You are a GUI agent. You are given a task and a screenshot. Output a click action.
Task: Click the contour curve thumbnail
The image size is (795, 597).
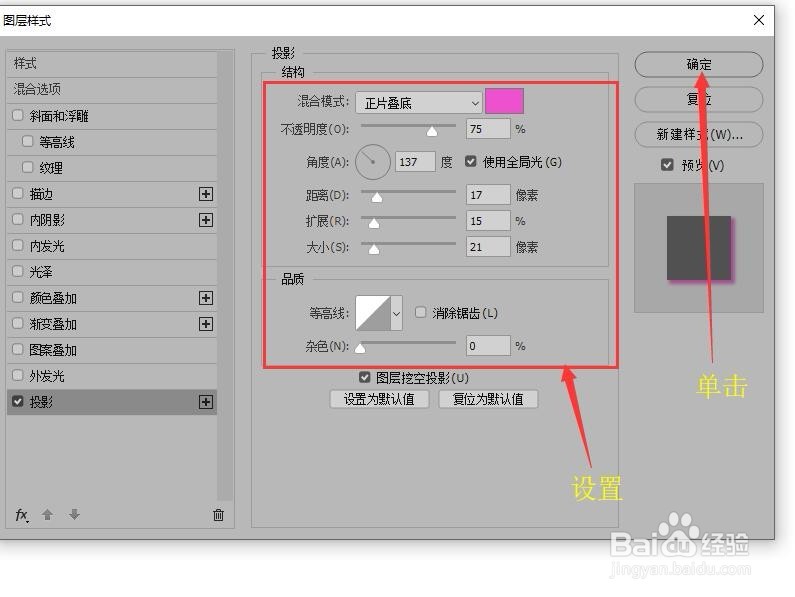(373, 313)
